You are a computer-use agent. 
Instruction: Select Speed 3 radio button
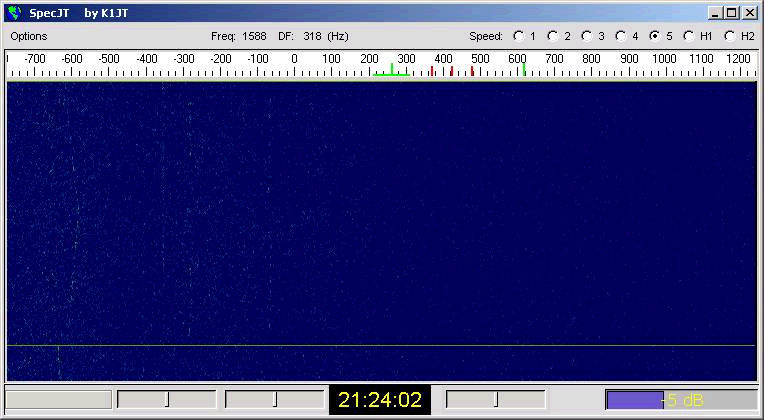click(587, 36)
